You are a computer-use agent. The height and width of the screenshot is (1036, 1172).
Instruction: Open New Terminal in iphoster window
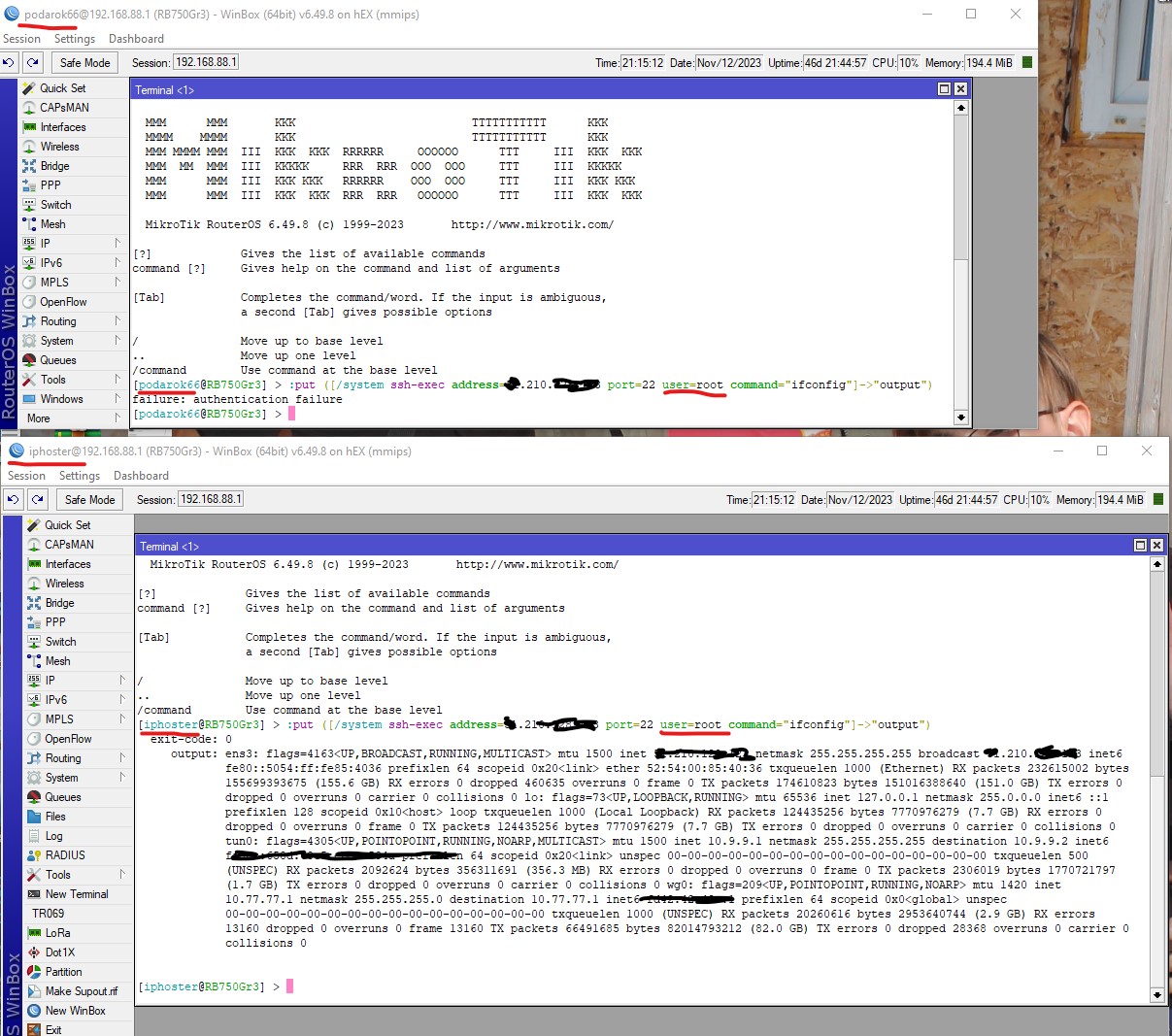pos(79,893)
